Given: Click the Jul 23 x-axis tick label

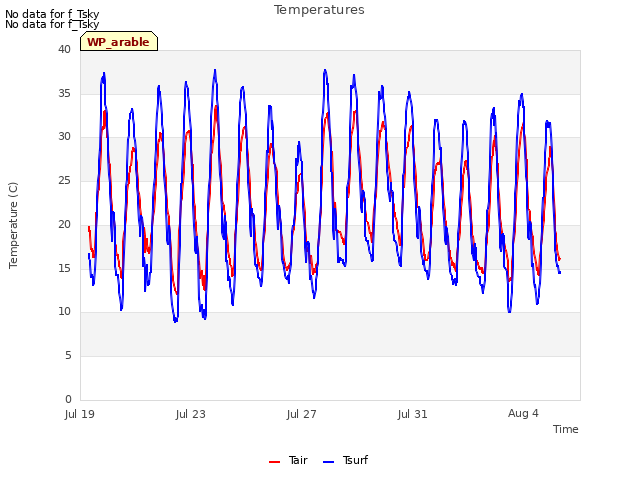Looking at the screenshot, I should (x=191, y=414).
